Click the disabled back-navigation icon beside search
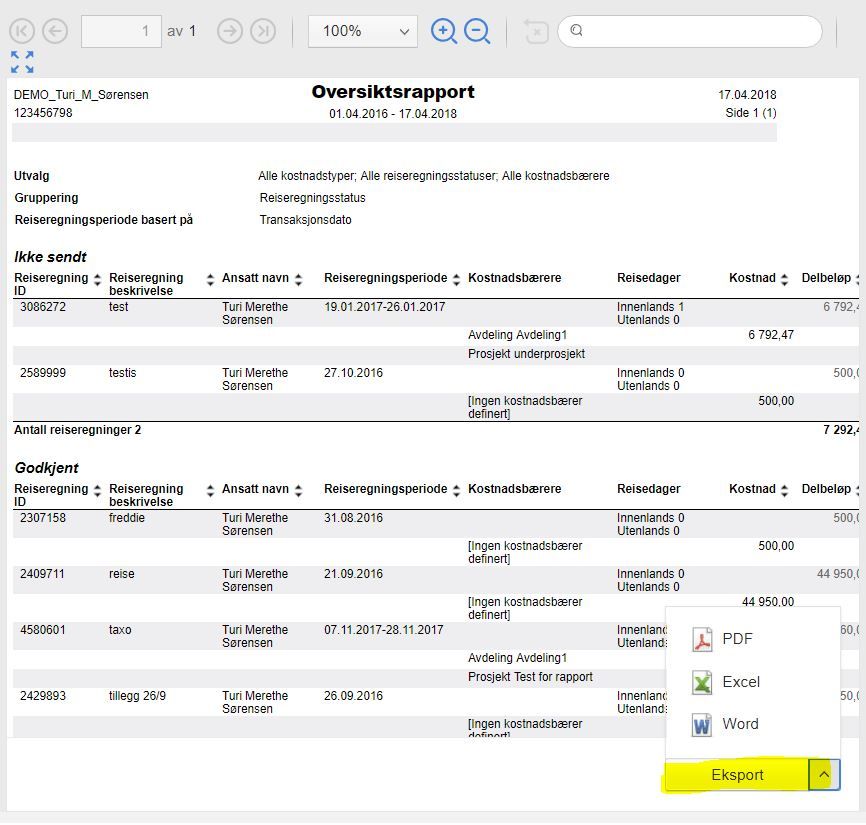 coord(536,31)
